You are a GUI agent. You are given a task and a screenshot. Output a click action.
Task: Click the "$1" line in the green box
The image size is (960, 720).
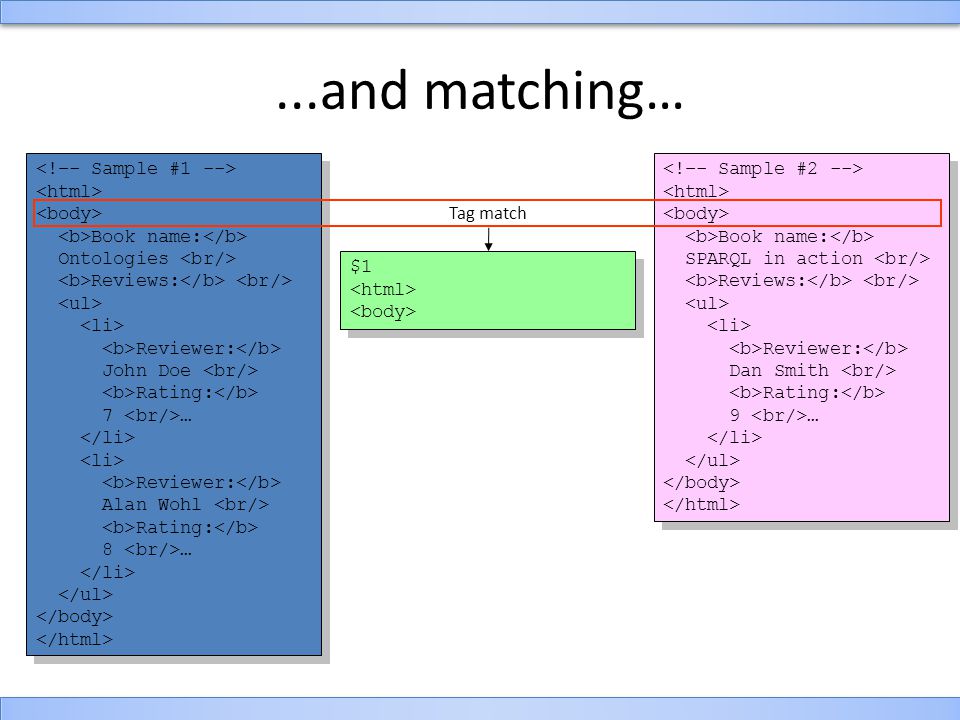click(x=361, y=266)
